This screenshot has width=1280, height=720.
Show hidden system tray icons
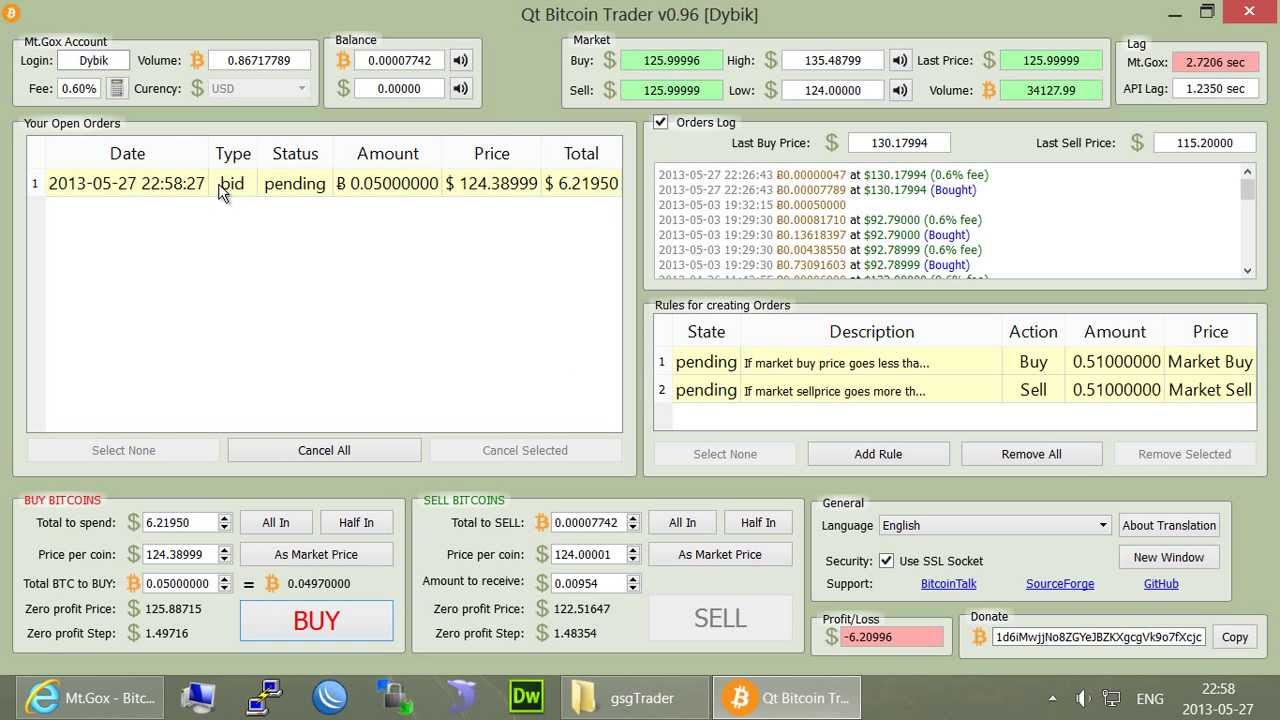point(1052,698)
